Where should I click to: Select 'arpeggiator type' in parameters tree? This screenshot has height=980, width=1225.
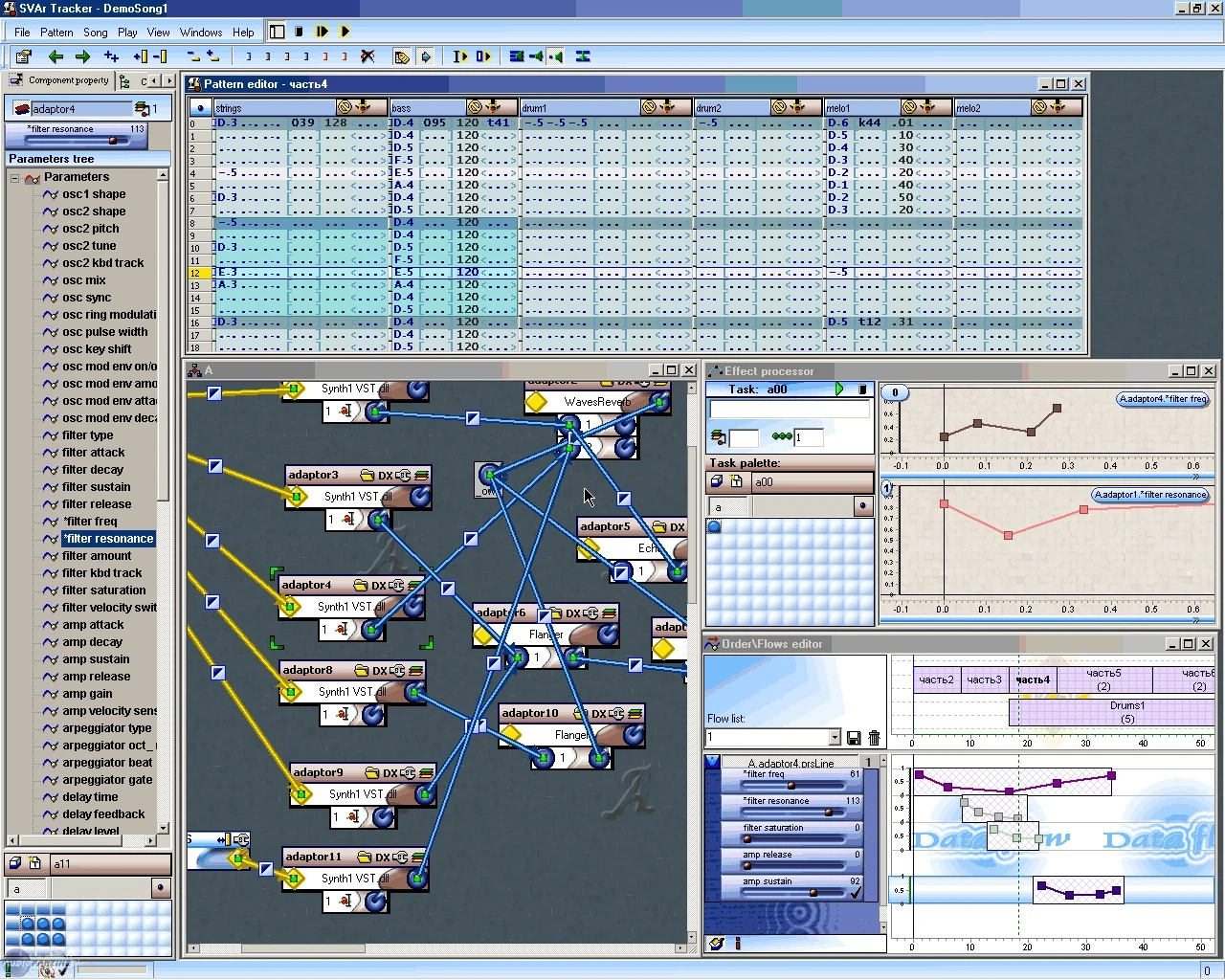pos(107,728)
